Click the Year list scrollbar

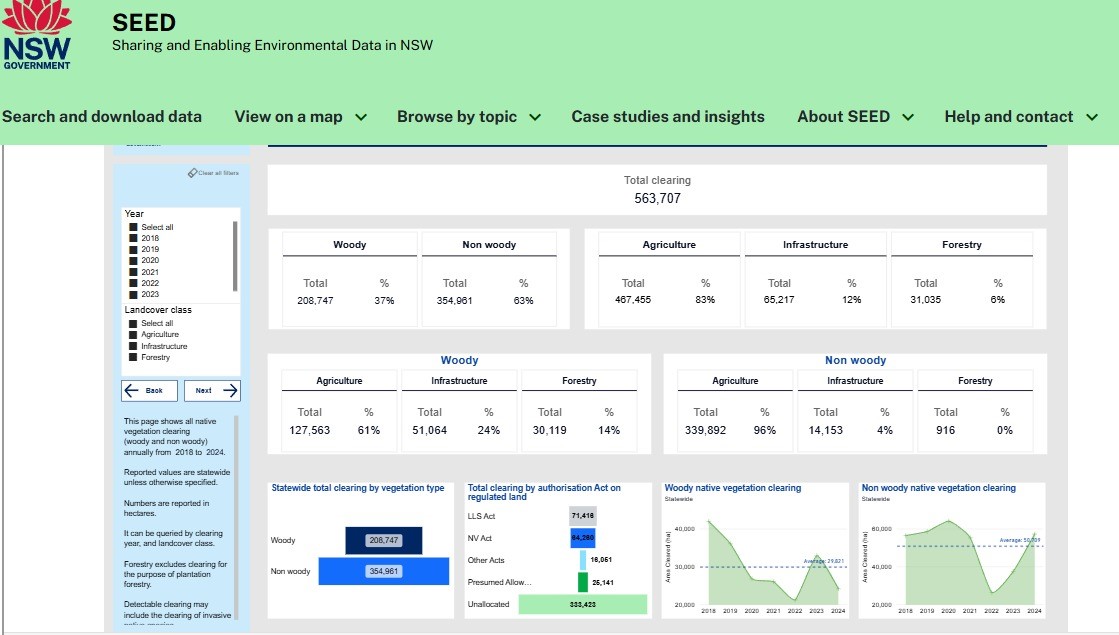[235, 256]
